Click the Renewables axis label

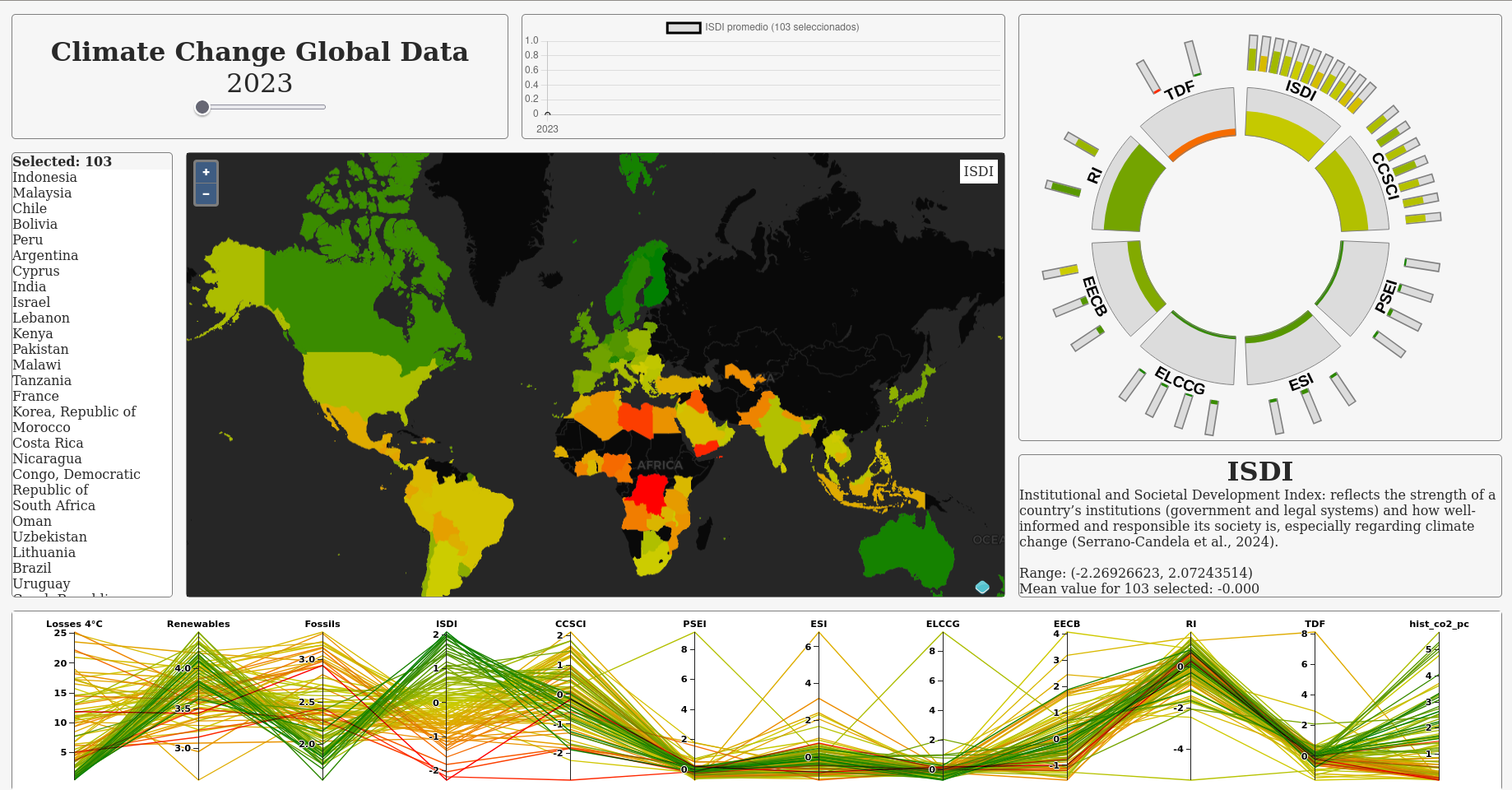pos(198,624)
